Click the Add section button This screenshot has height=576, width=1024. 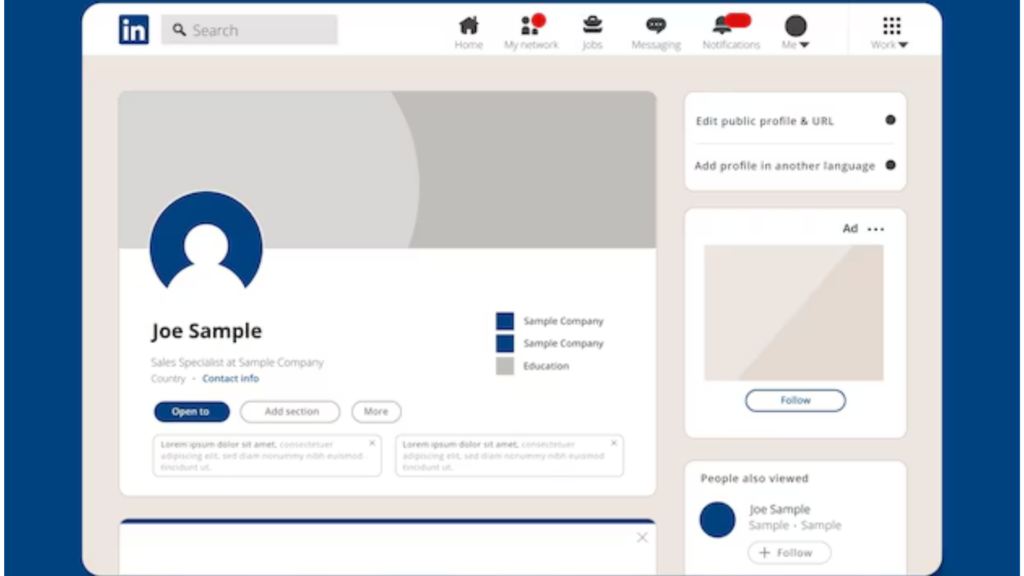pyautogui.click(x=290, y=412)
